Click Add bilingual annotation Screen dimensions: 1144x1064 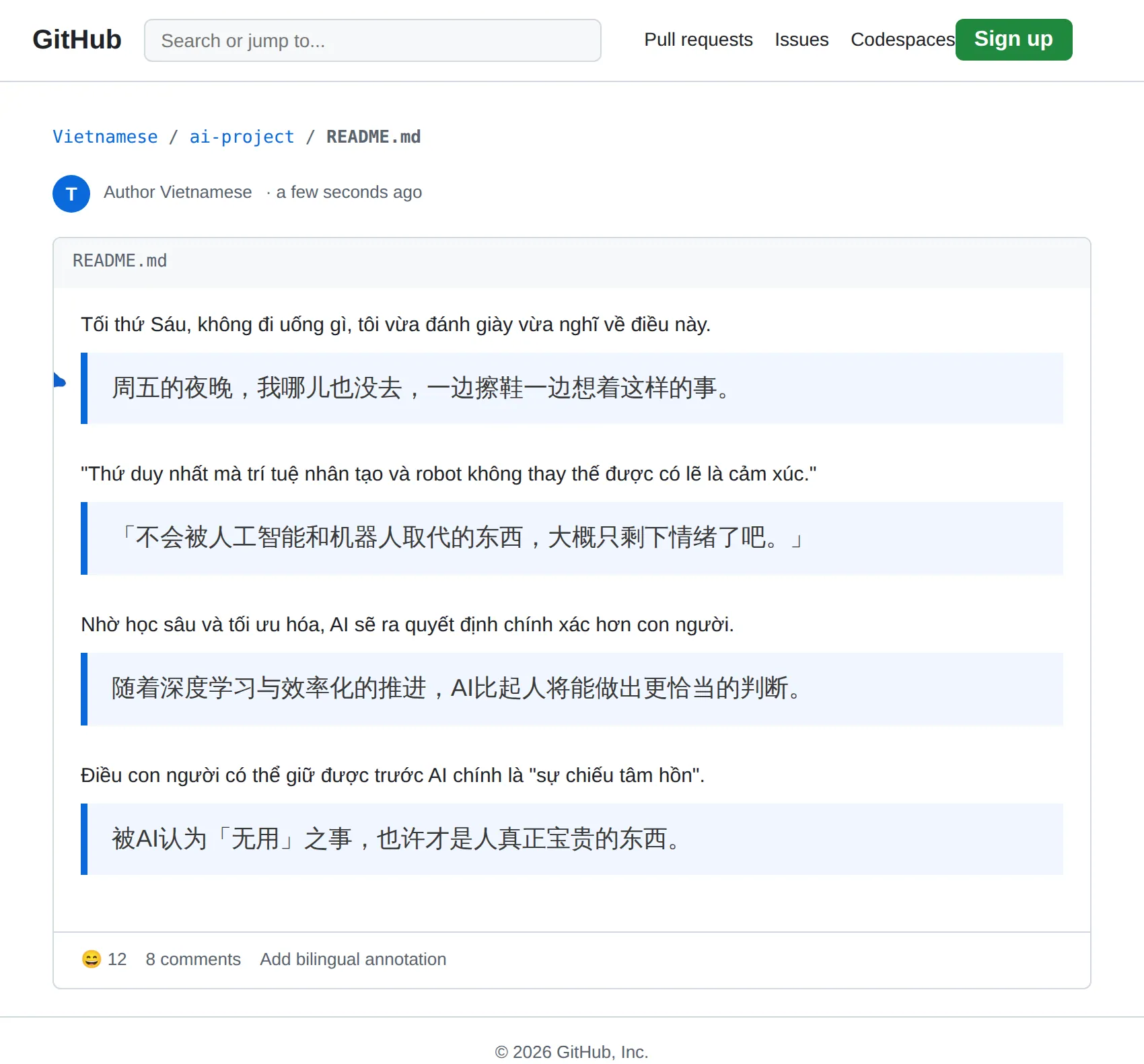(x=353, y=959)
